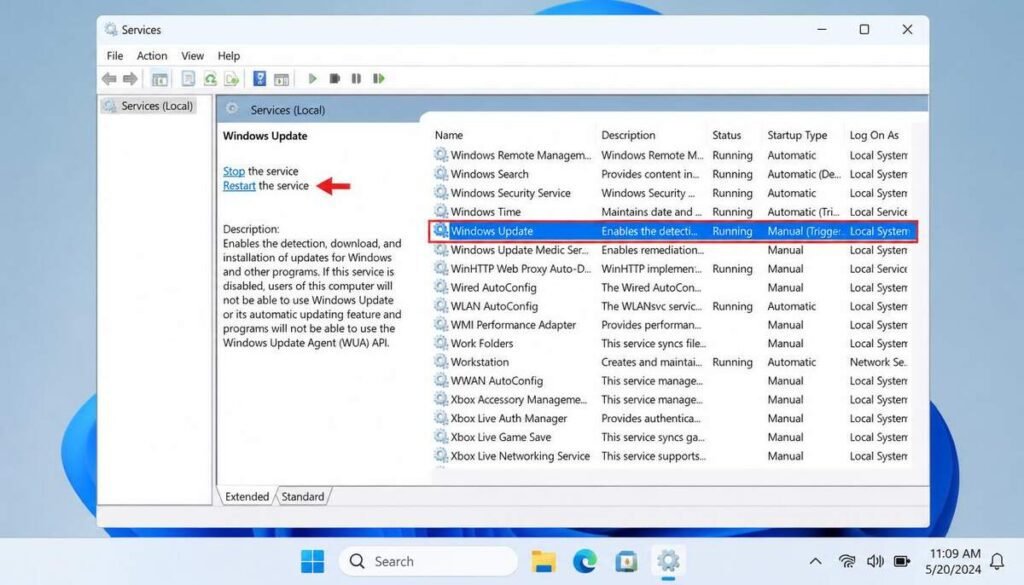The image size is (1024, 585).
Task: Sort by the Status column header
Action: 727,135
